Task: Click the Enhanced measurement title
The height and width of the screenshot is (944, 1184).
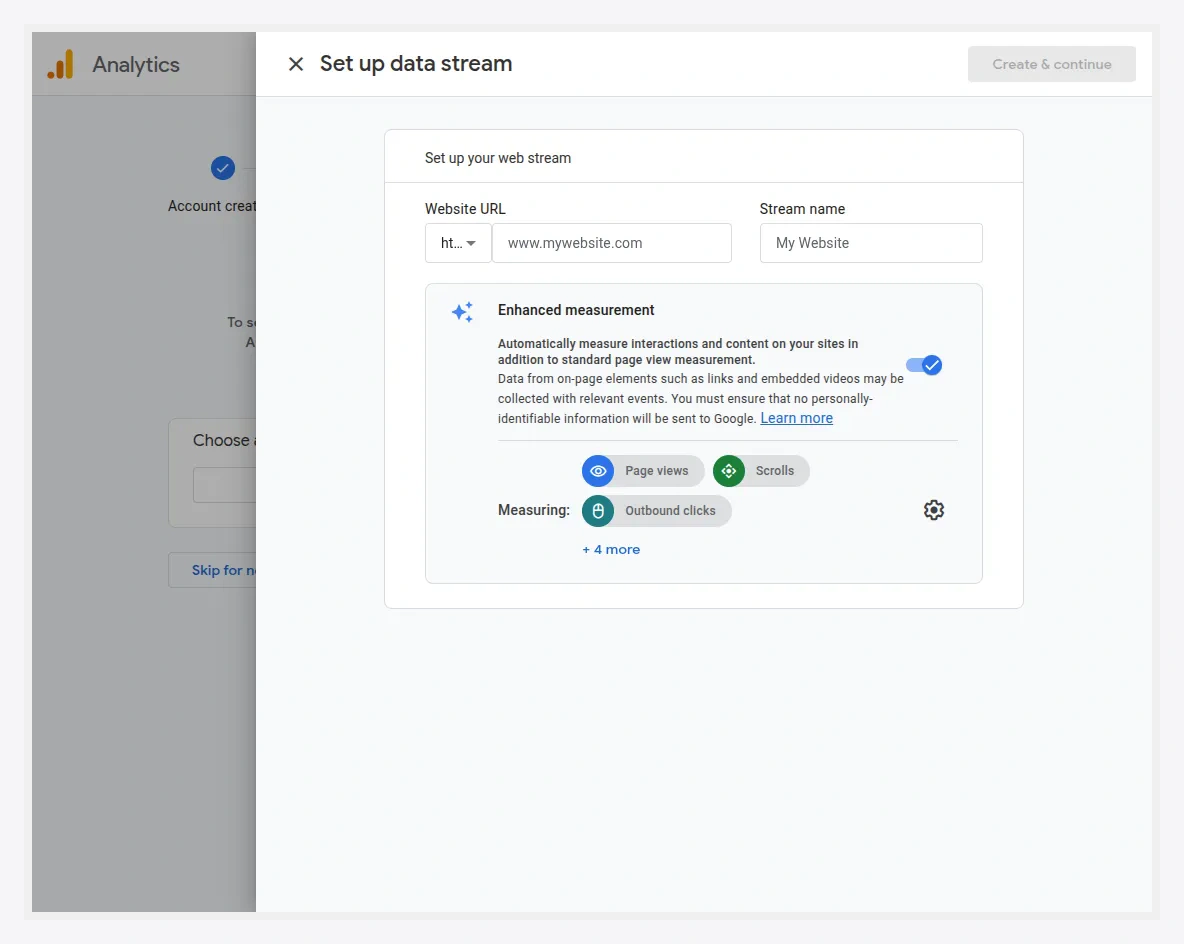Action: click(576, 310)
